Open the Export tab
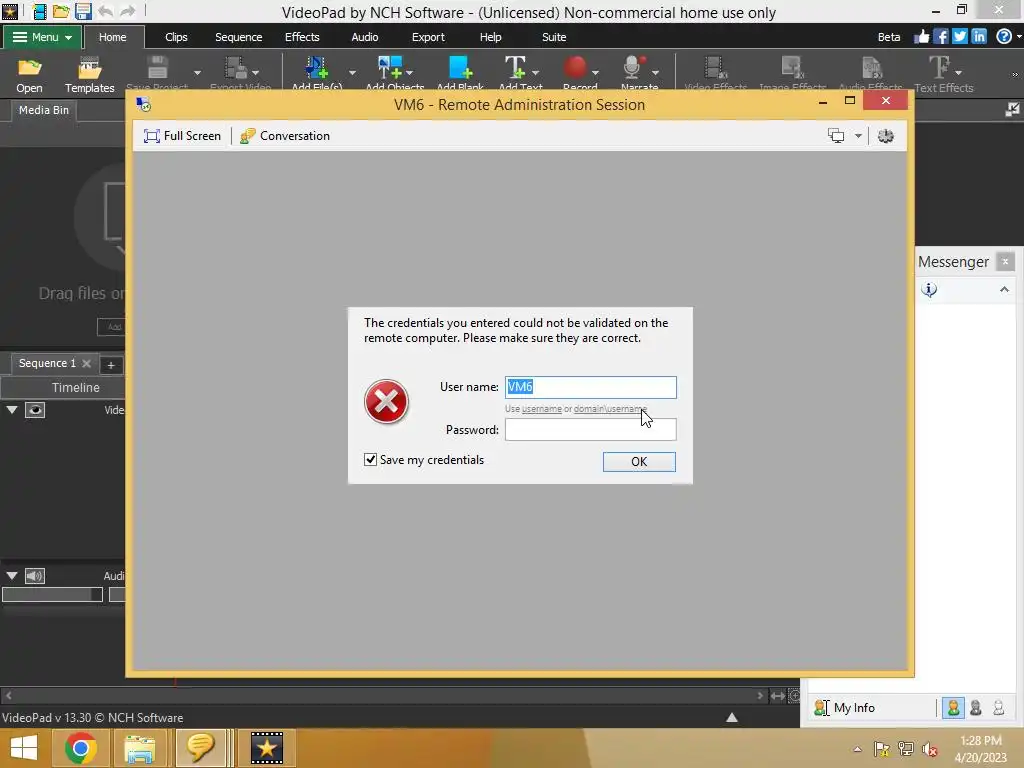The width and height of the screenshot is (1024, 768). point(428,37)
